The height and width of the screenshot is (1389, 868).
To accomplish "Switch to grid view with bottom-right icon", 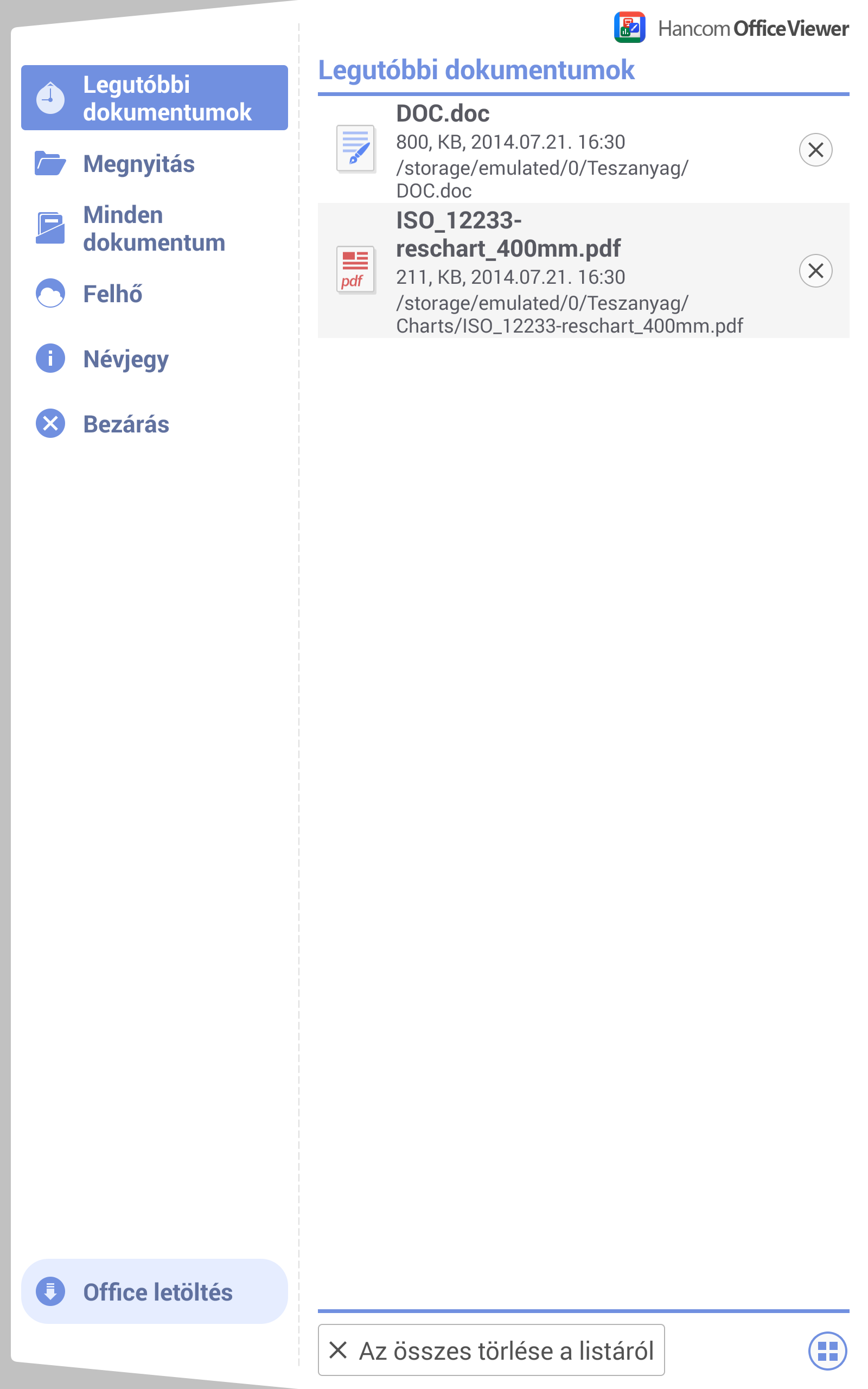I will (x=827, y=1350).
